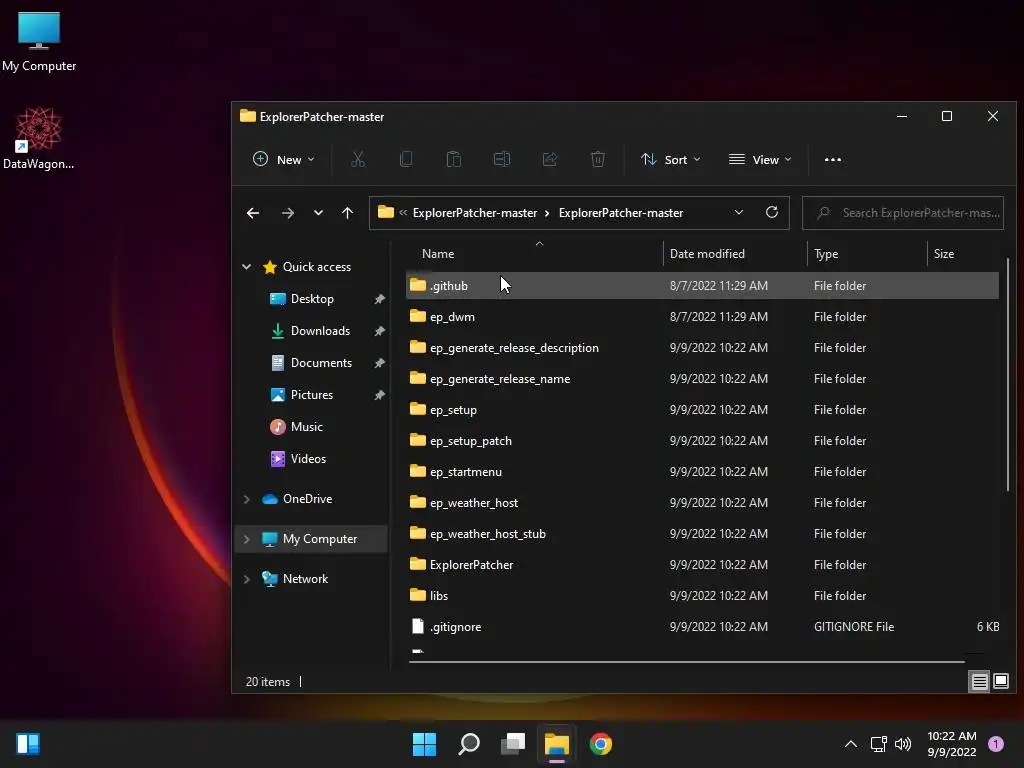Select Downloads in Quick access
1024x768 pixels.
click(x=320, y=330)
